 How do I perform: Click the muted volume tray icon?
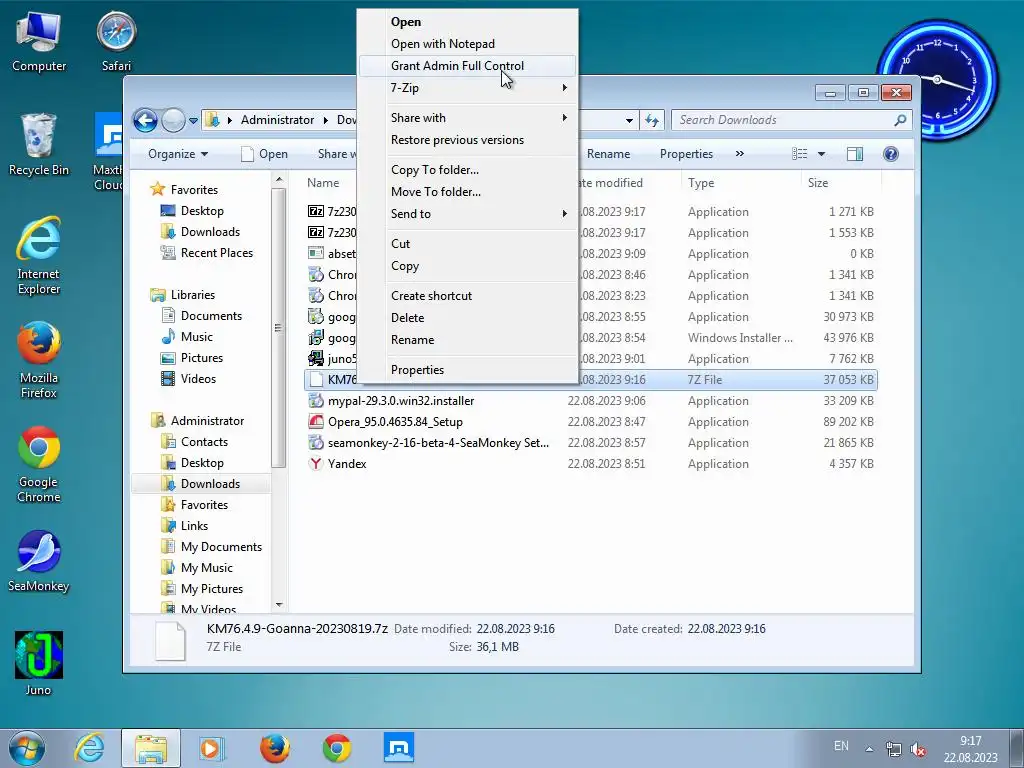click(x=918, y=750)
